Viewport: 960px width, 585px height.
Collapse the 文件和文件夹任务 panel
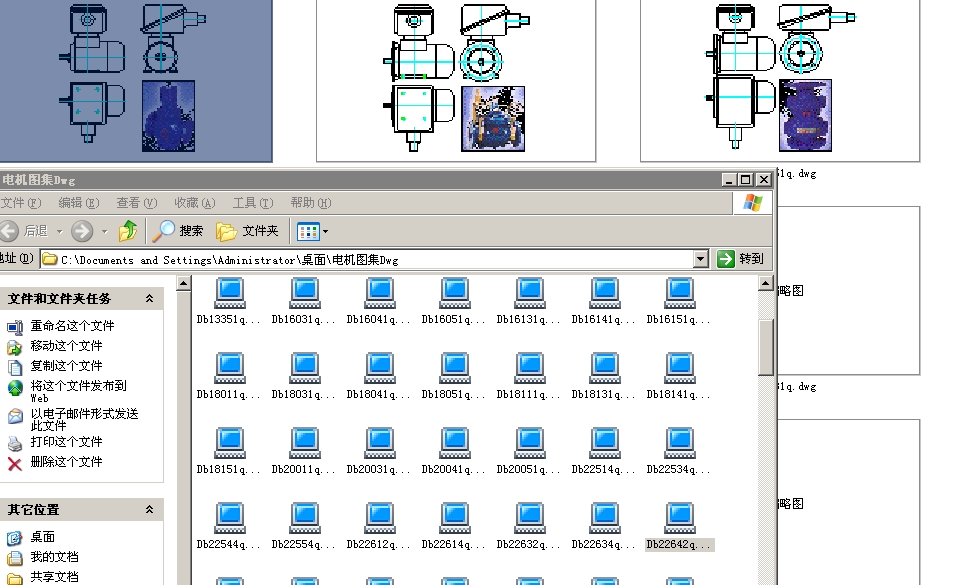tap(150, 299)
